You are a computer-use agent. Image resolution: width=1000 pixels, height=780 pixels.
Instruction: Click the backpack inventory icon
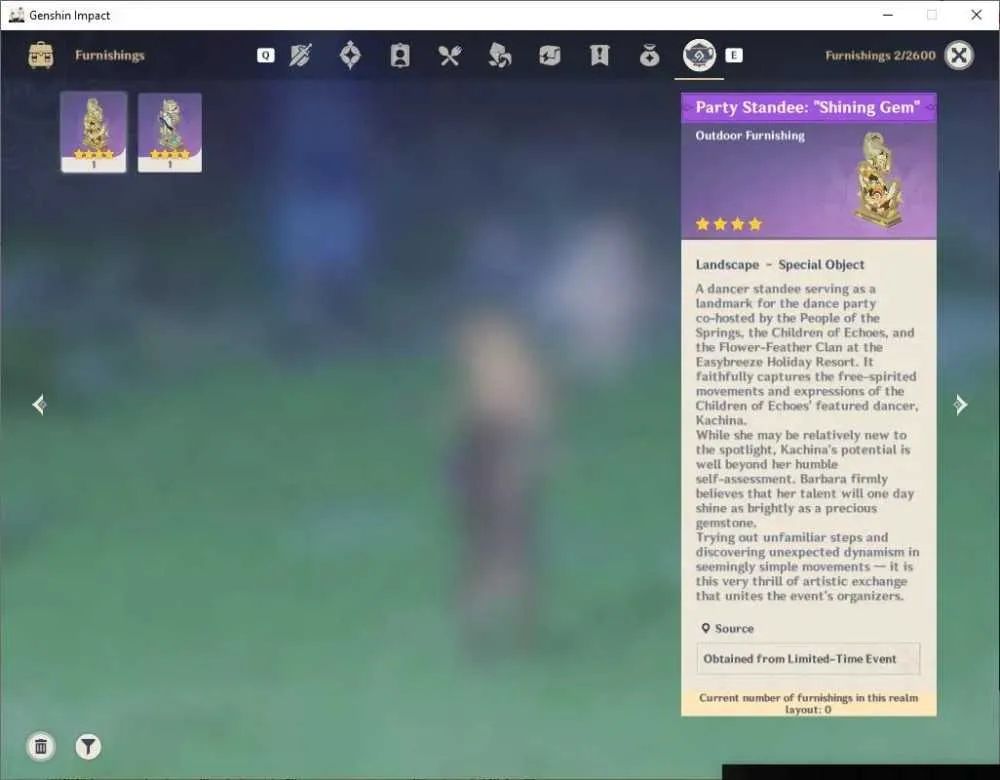coord(41,55)
